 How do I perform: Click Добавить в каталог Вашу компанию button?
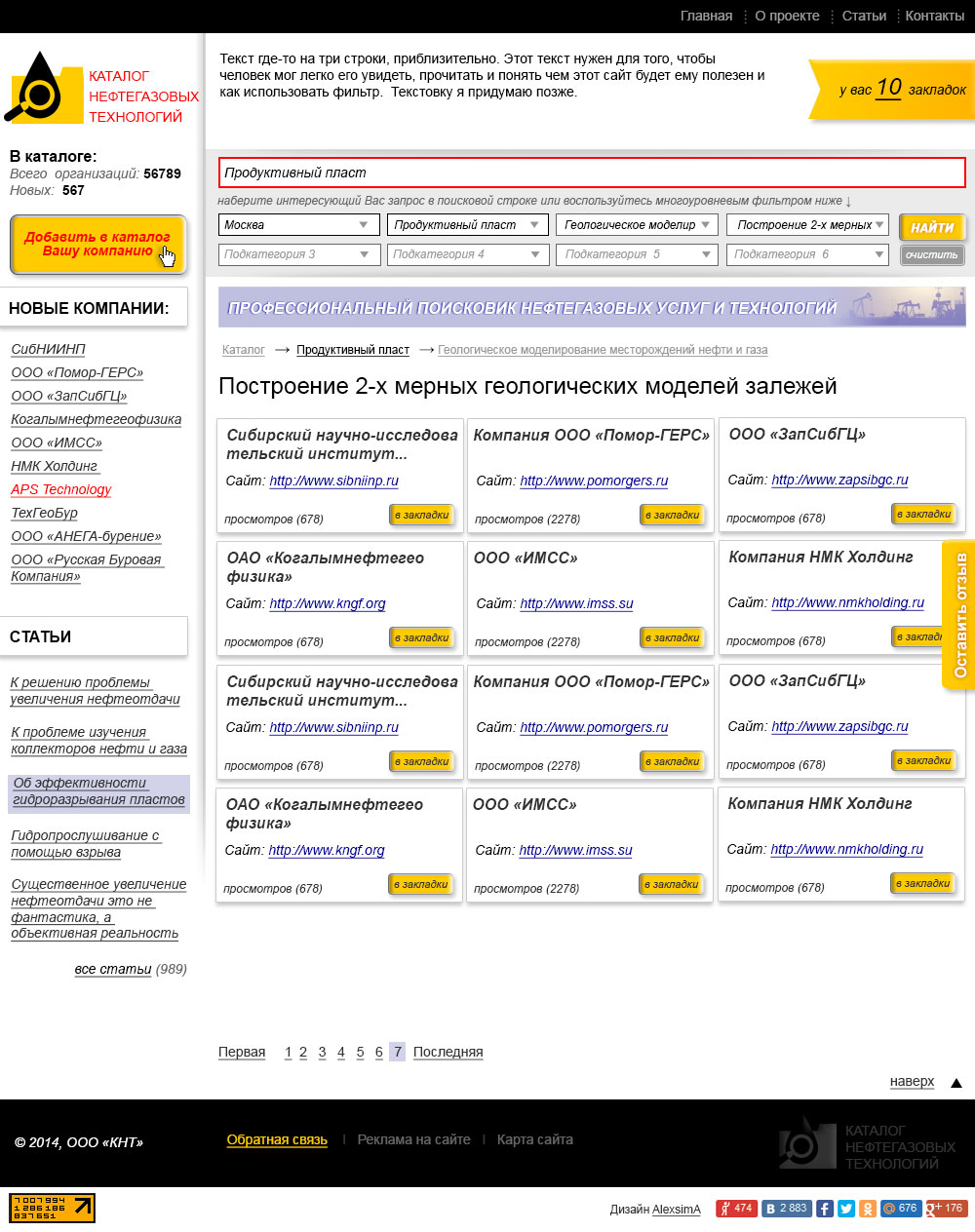coord(97,245)
